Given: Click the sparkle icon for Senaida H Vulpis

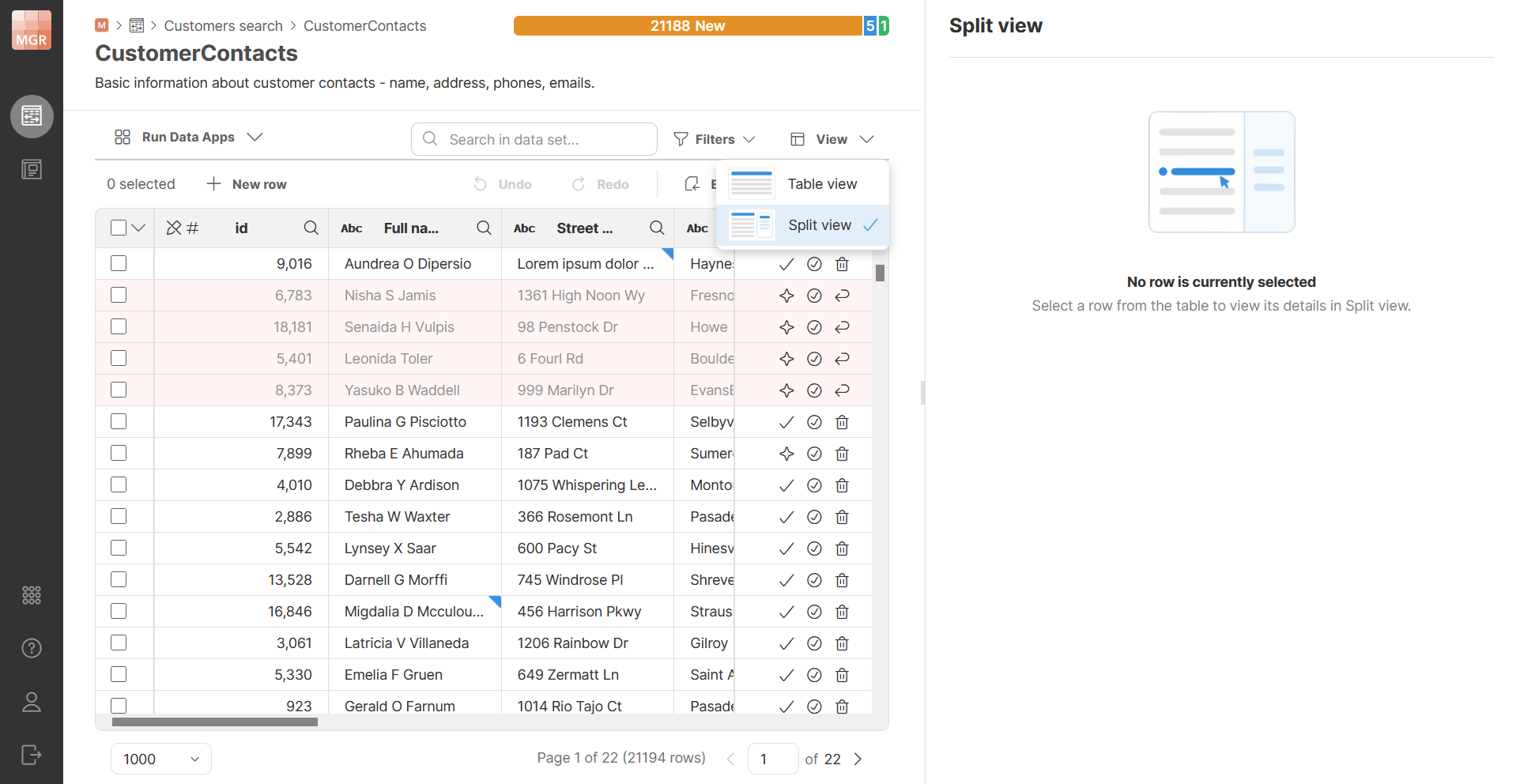Looking at the screenshot, I should [x=786, y=327].
